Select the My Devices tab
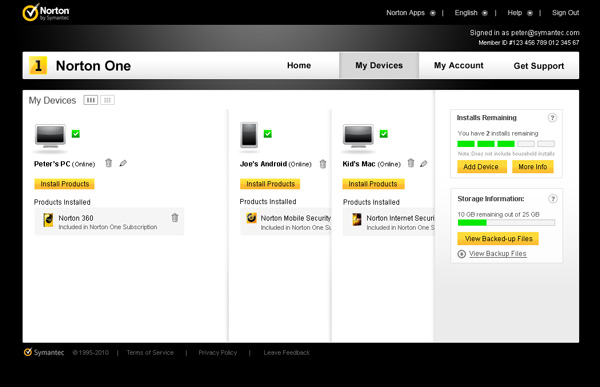Image resolution: width=600 pixels, height=387 pixels. tap(379, 65)
